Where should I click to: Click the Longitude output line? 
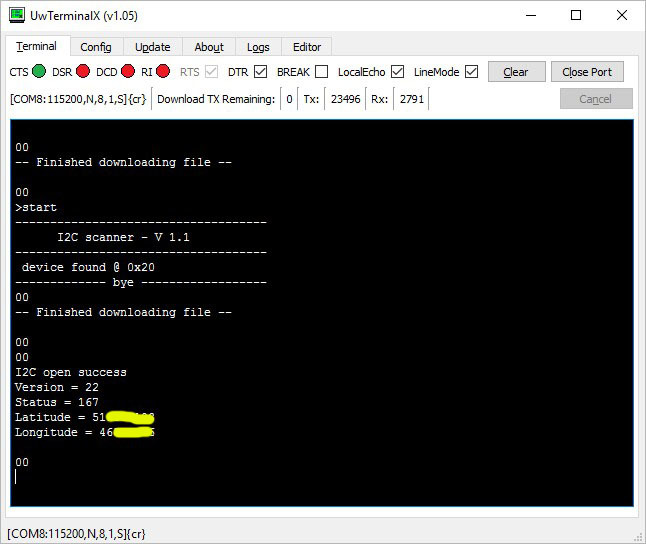[84, 432]
